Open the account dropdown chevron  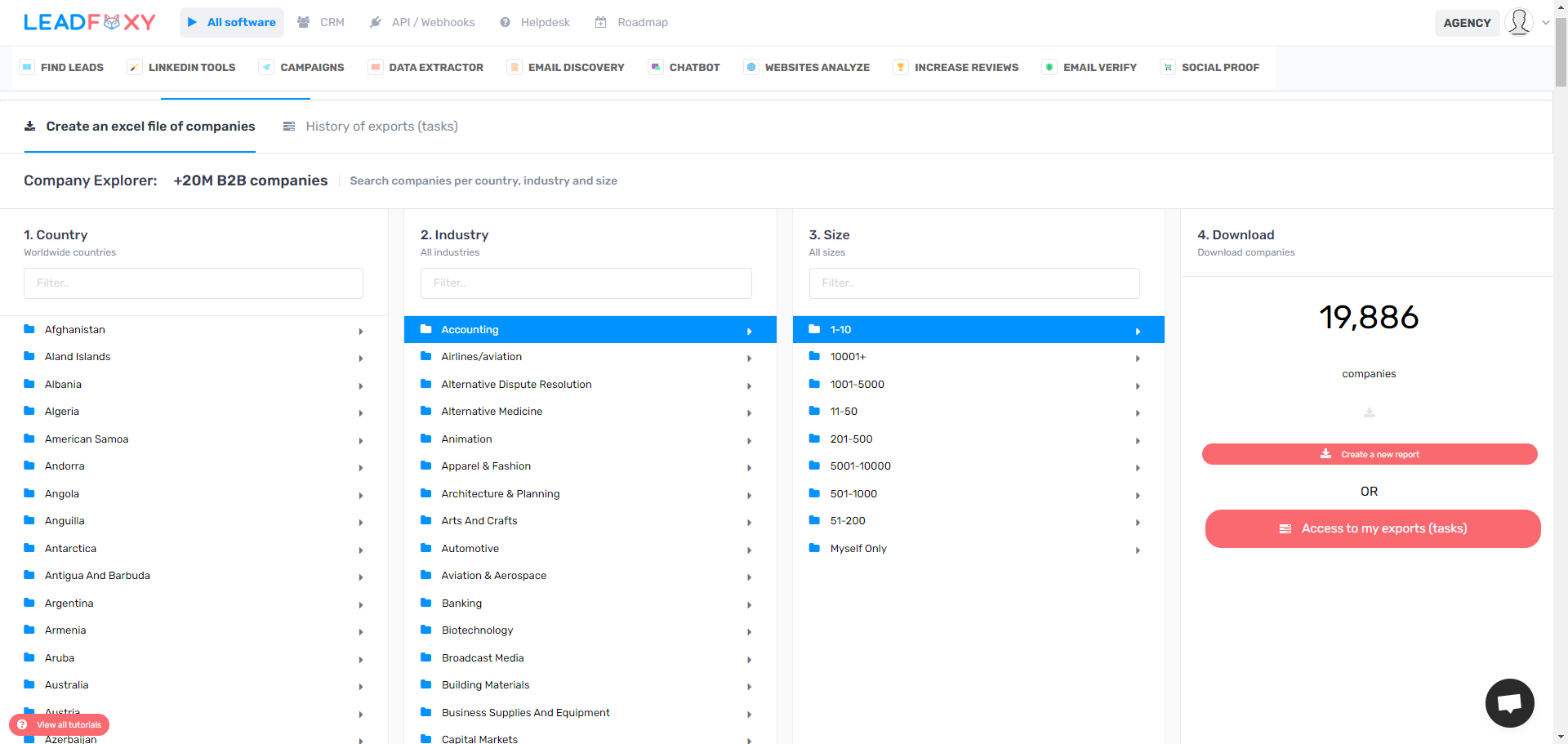pos(1546,23)
